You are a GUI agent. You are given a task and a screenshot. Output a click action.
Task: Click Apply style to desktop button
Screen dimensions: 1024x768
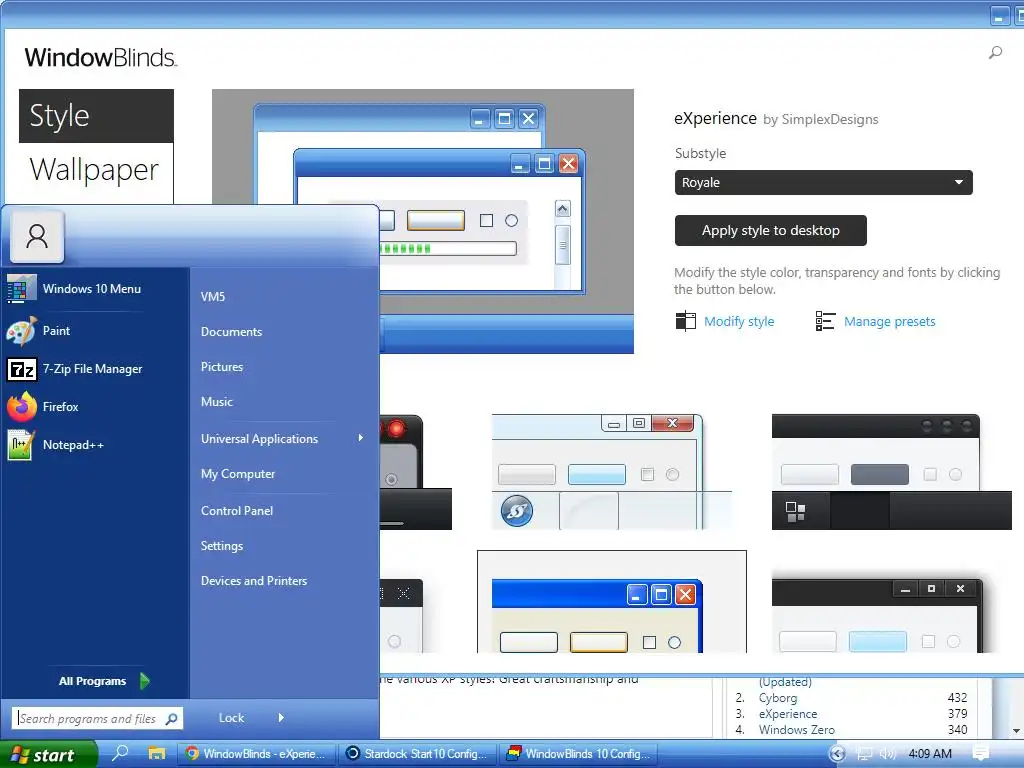(x=771, y=231)
